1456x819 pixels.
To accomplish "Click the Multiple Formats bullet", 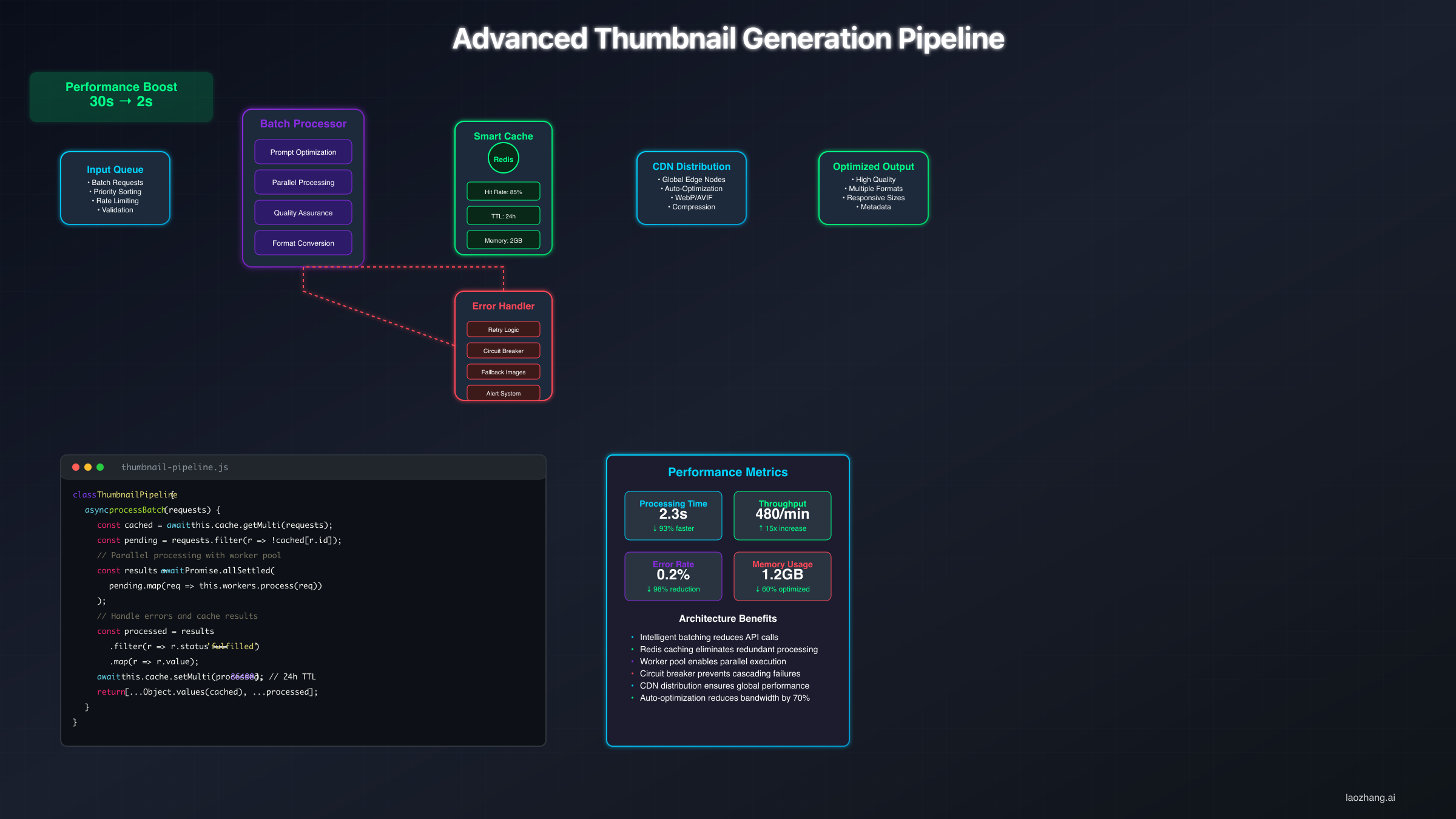I will 874,189.
